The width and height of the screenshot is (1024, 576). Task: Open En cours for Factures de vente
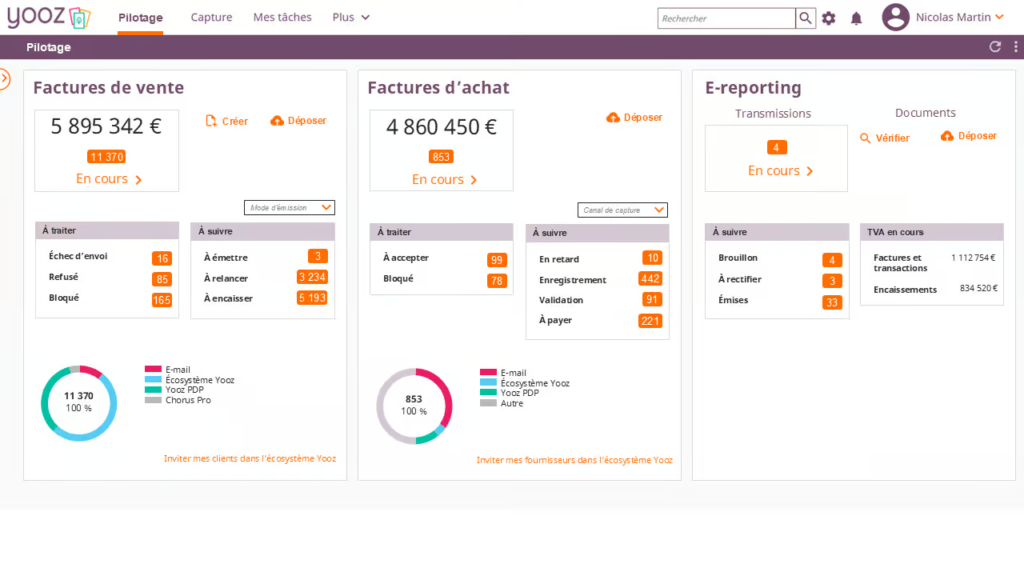pos(108,179)
